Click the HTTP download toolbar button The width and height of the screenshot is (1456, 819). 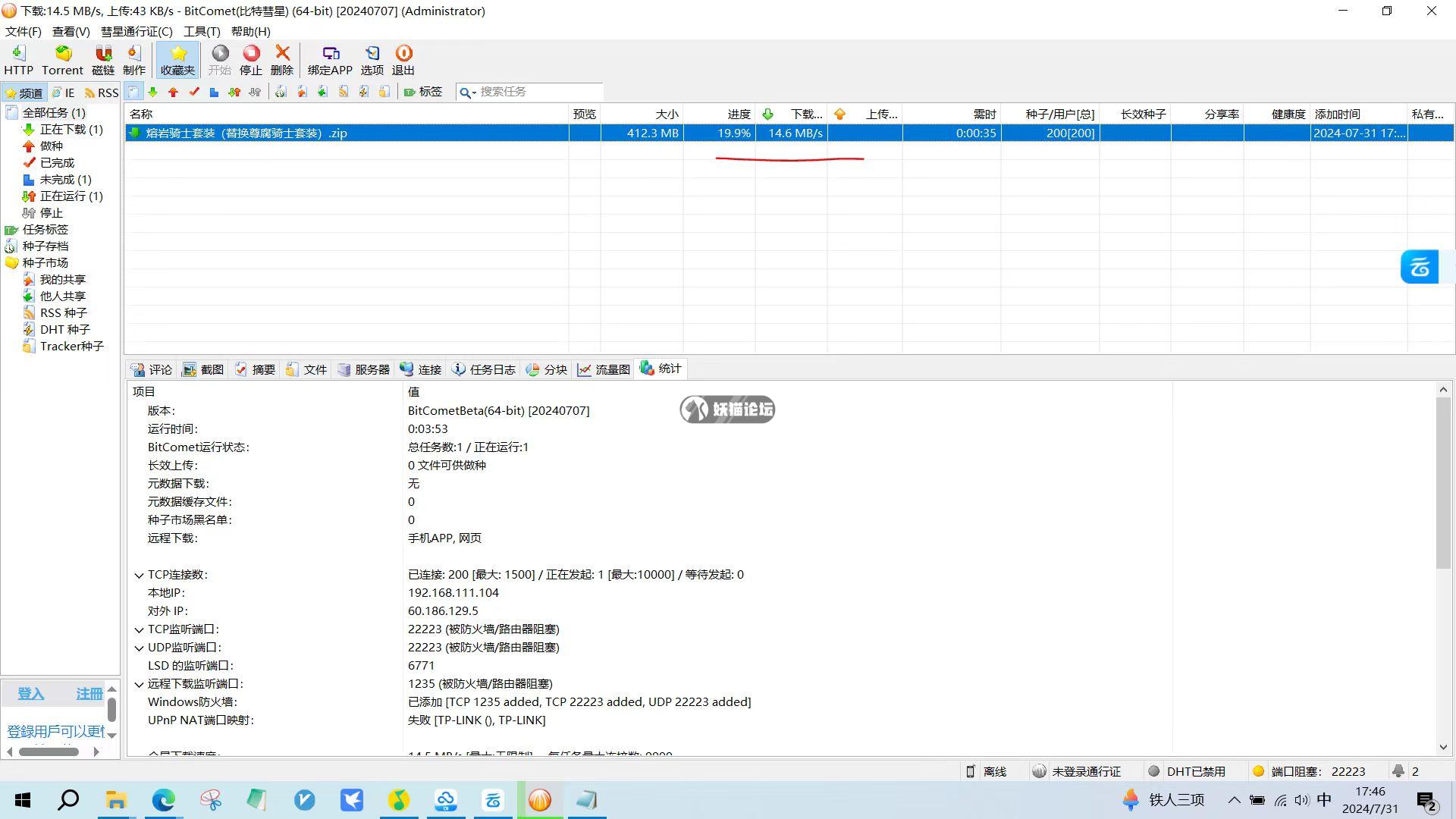(x=18, y=60)
